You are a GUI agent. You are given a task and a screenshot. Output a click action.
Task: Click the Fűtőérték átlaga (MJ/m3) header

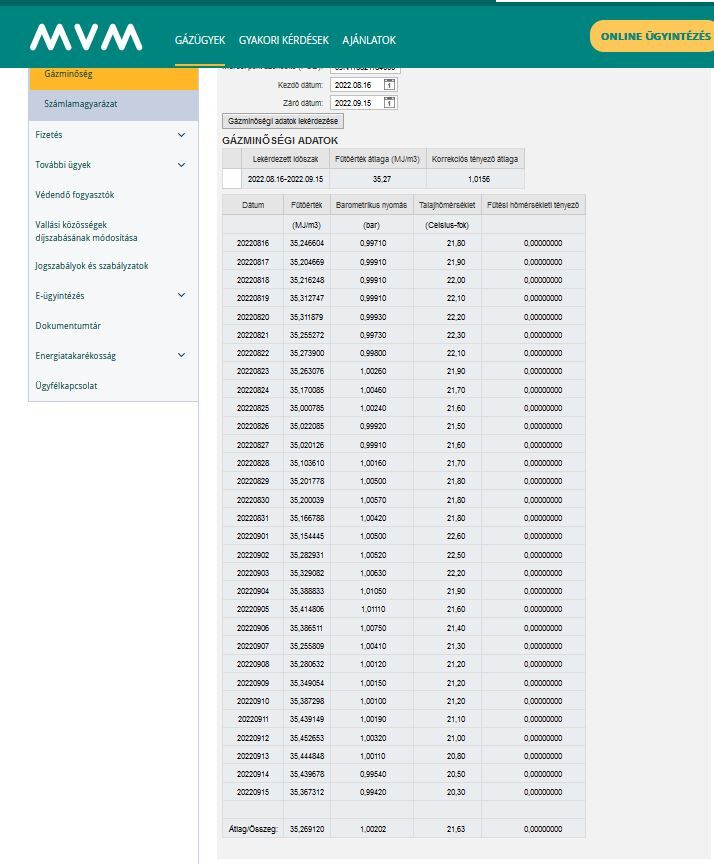pos(377,159)
